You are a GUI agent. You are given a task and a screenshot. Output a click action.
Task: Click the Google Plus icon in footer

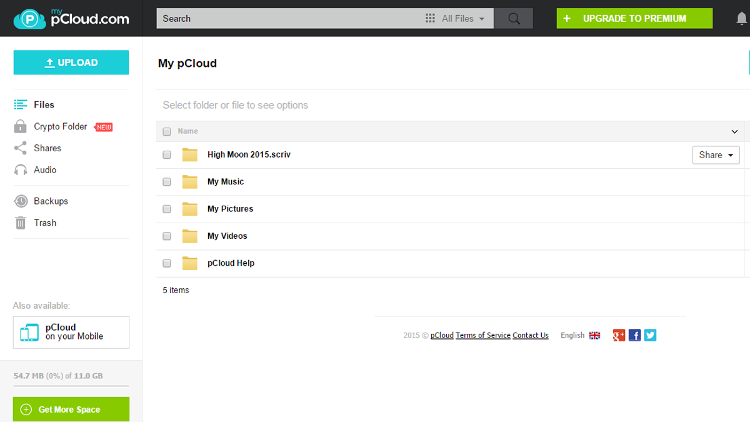(x=619, y=335)
